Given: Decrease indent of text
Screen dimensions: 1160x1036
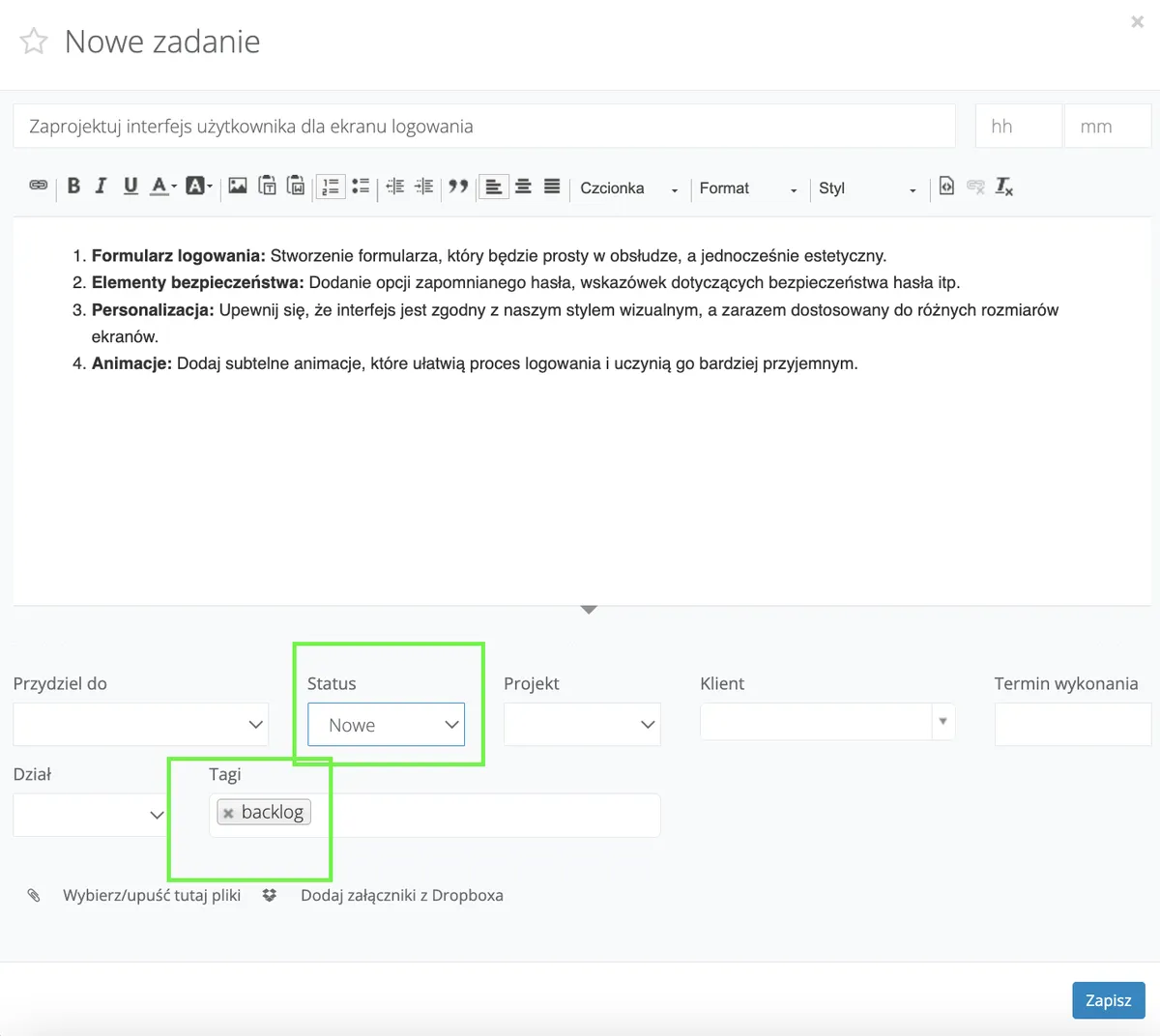Looking at the screenshot, I should click(395, 186).
